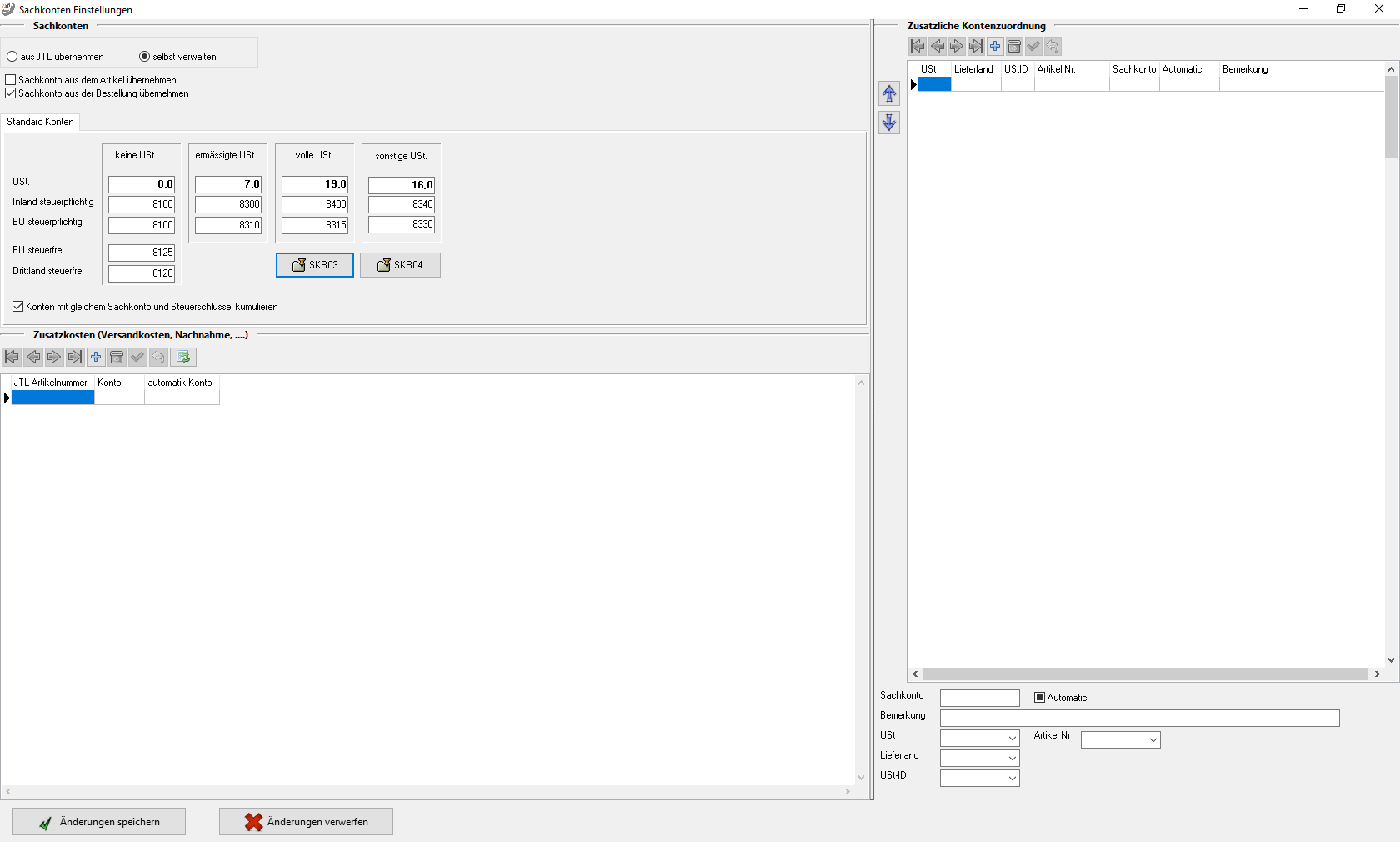Click the Bemerkung text field

[1139, 718]
